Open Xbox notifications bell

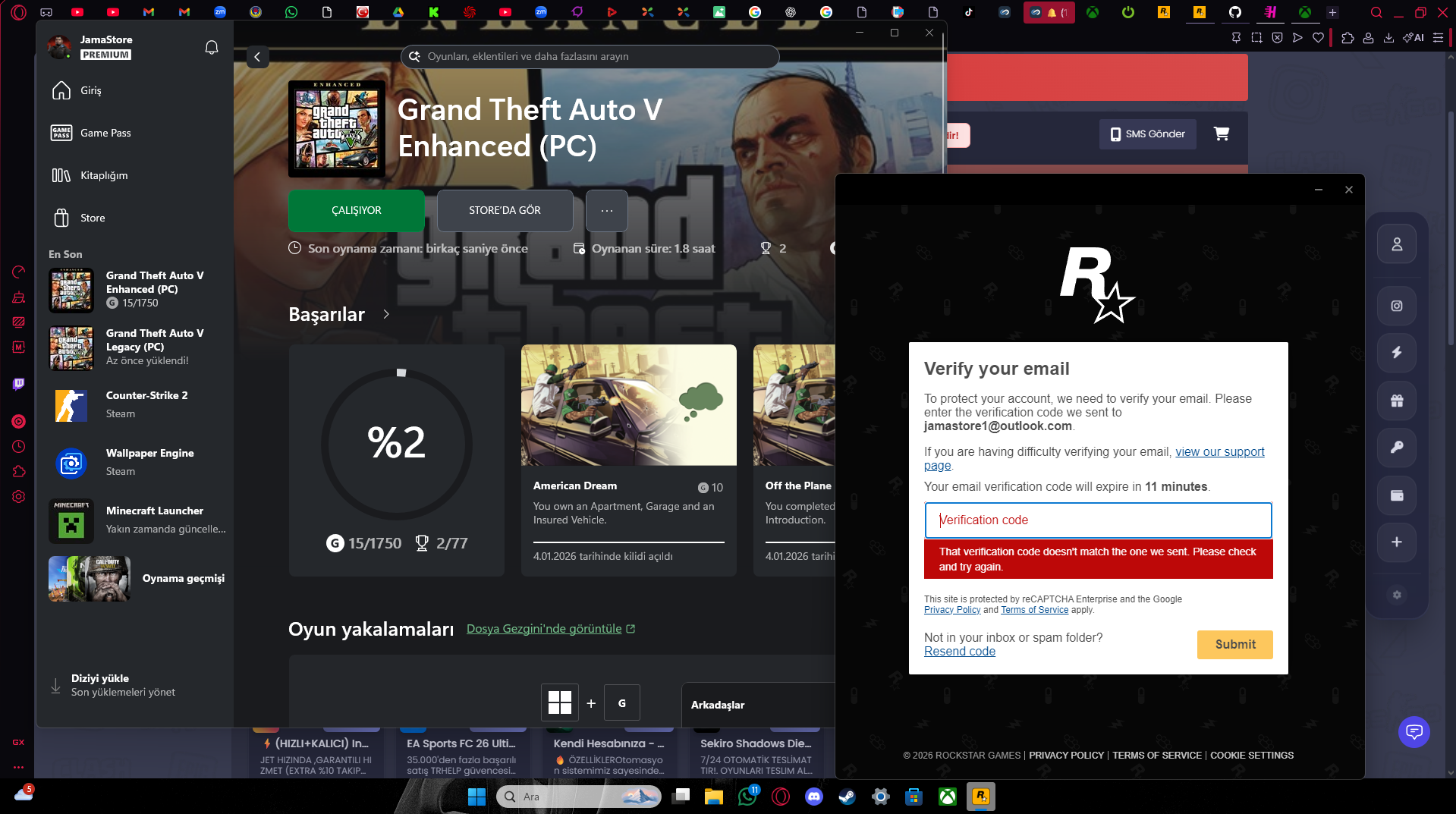click(212, 48)
